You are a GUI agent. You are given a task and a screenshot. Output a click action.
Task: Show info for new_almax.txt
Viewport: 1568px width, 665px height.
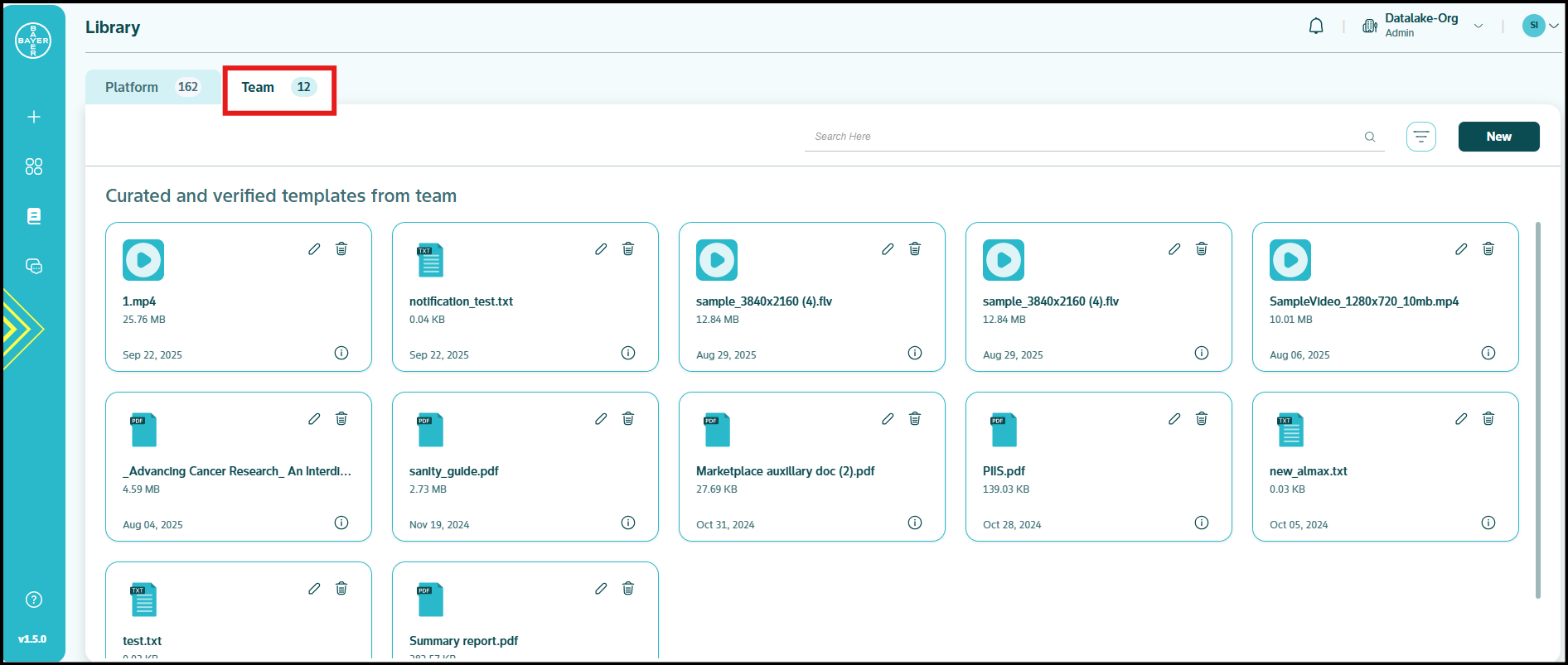click(x=1488, y=523)
